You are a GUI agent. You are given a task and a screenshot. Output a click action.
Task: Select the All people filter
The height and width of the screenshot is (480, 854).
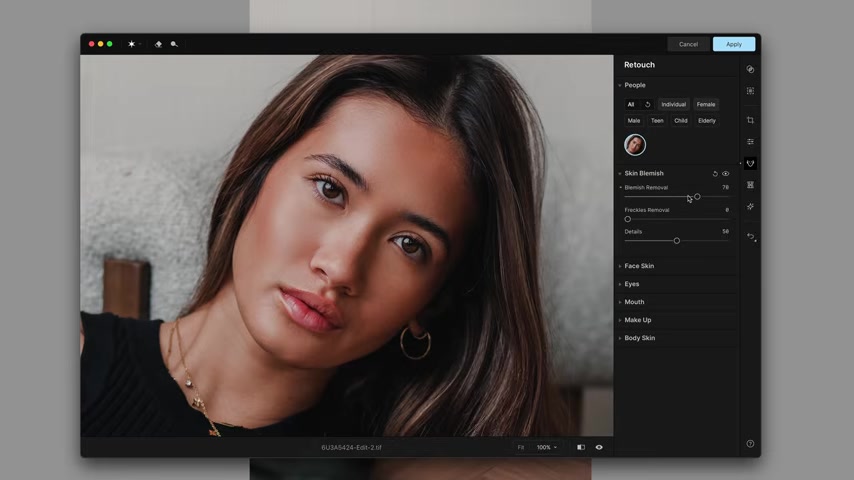[631, 105]
